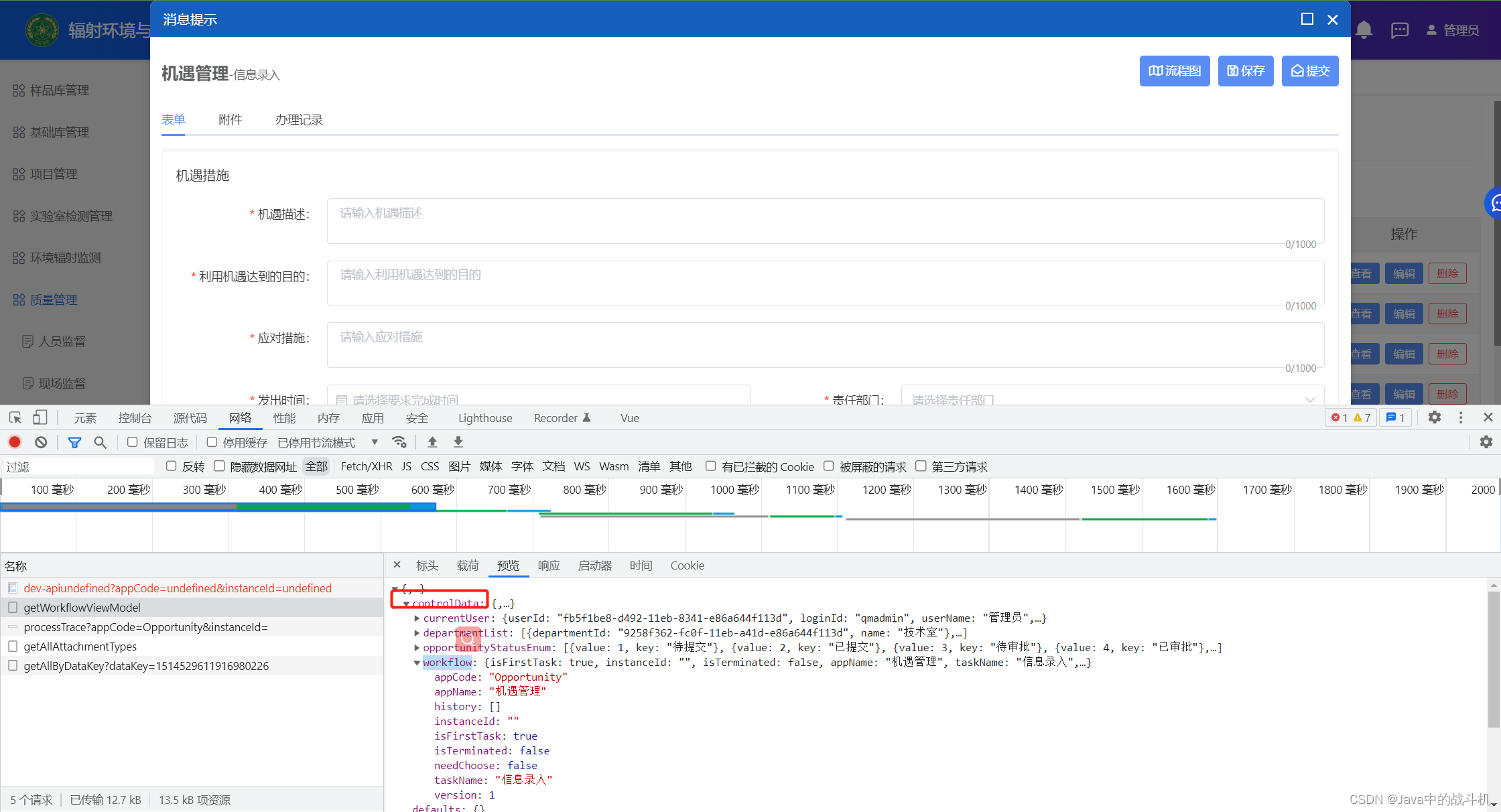Click the clear network log icon
The height and width of the screenshot is (812, 1501).
41,442
